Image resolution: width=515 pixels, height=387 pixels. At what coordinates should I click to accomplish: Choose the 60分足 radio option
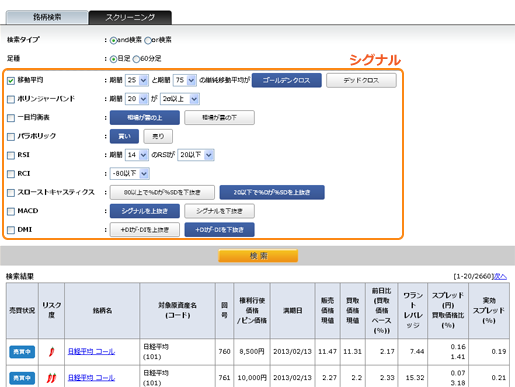[136, 59]
